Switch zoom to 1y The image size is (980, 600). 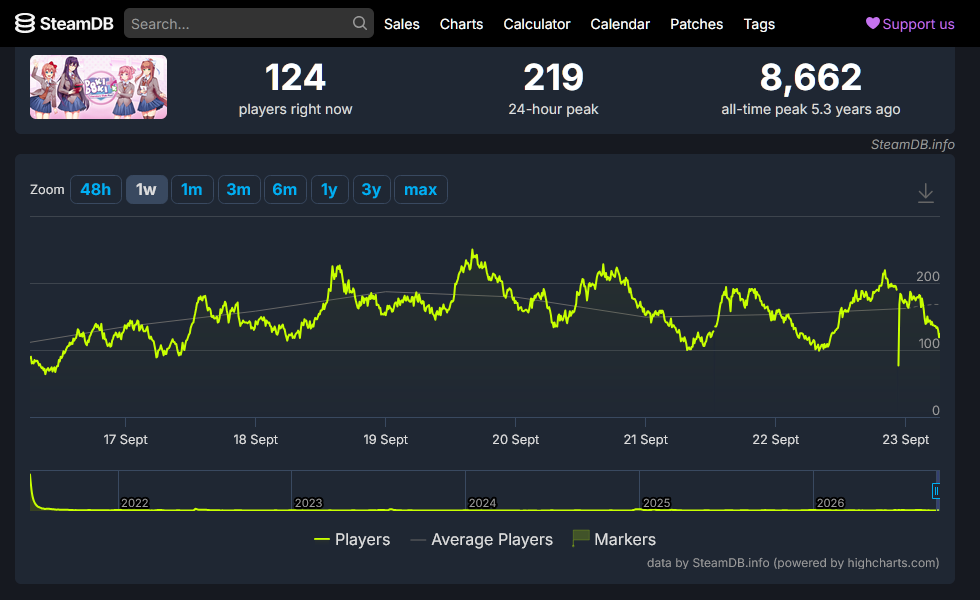click(x=329, y=189)
